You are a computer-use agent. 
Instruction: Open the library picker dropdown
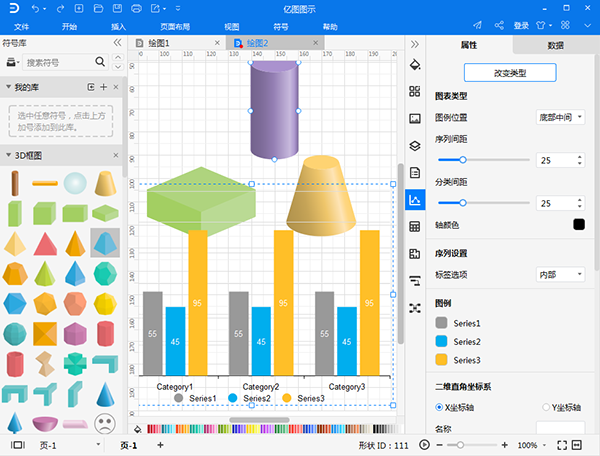click(13, 62)
